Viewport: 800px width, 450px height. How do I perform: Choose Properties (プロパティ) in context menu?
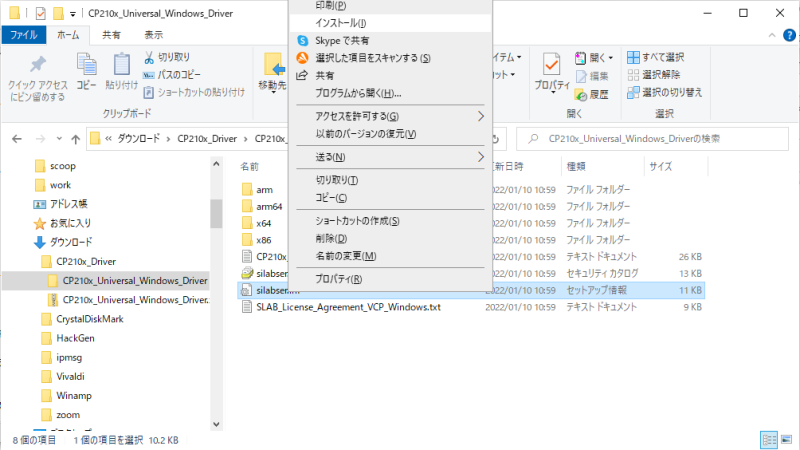tap(390, 279)
